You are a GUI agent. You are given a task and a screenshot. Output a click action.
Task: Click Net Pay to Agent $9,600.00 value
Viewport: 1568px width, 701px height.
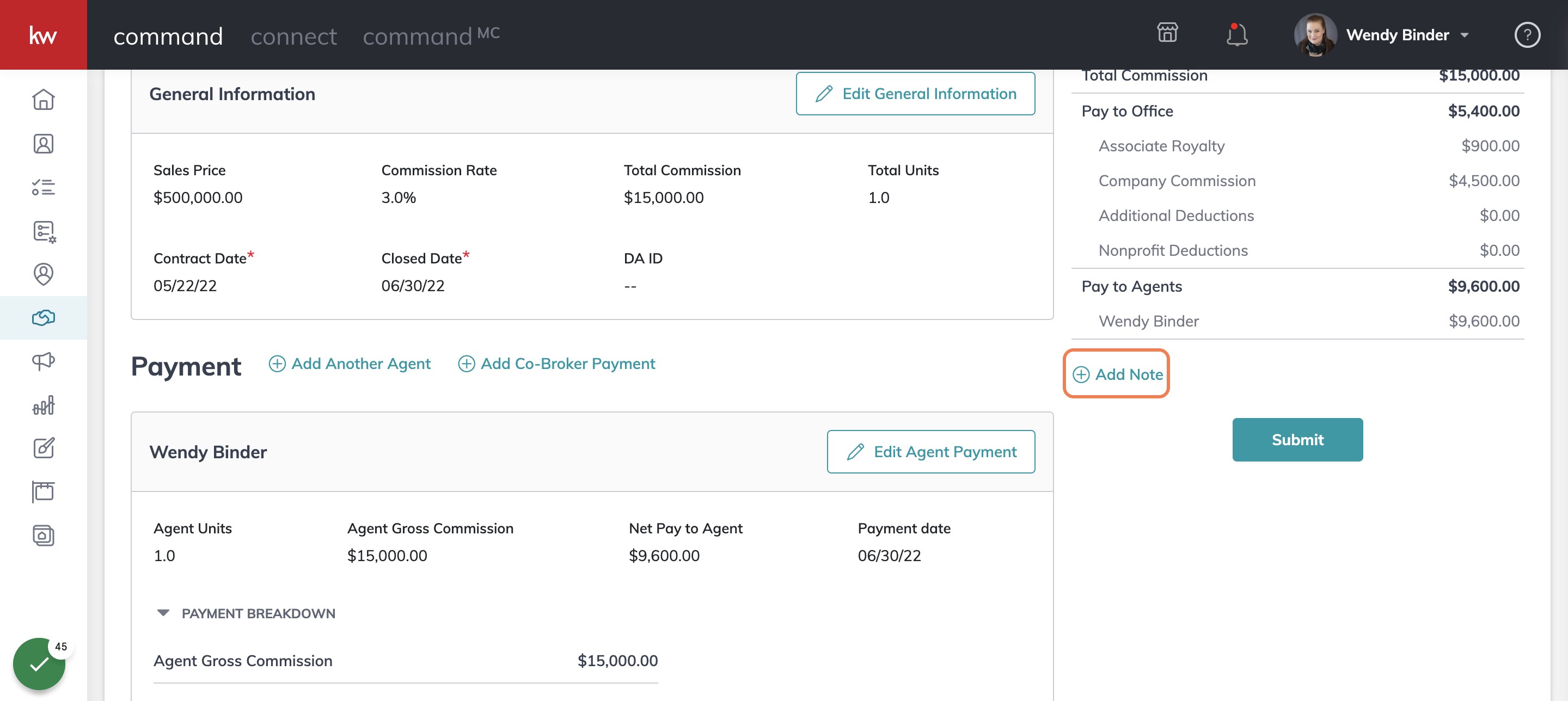click(x=664, y=555)
